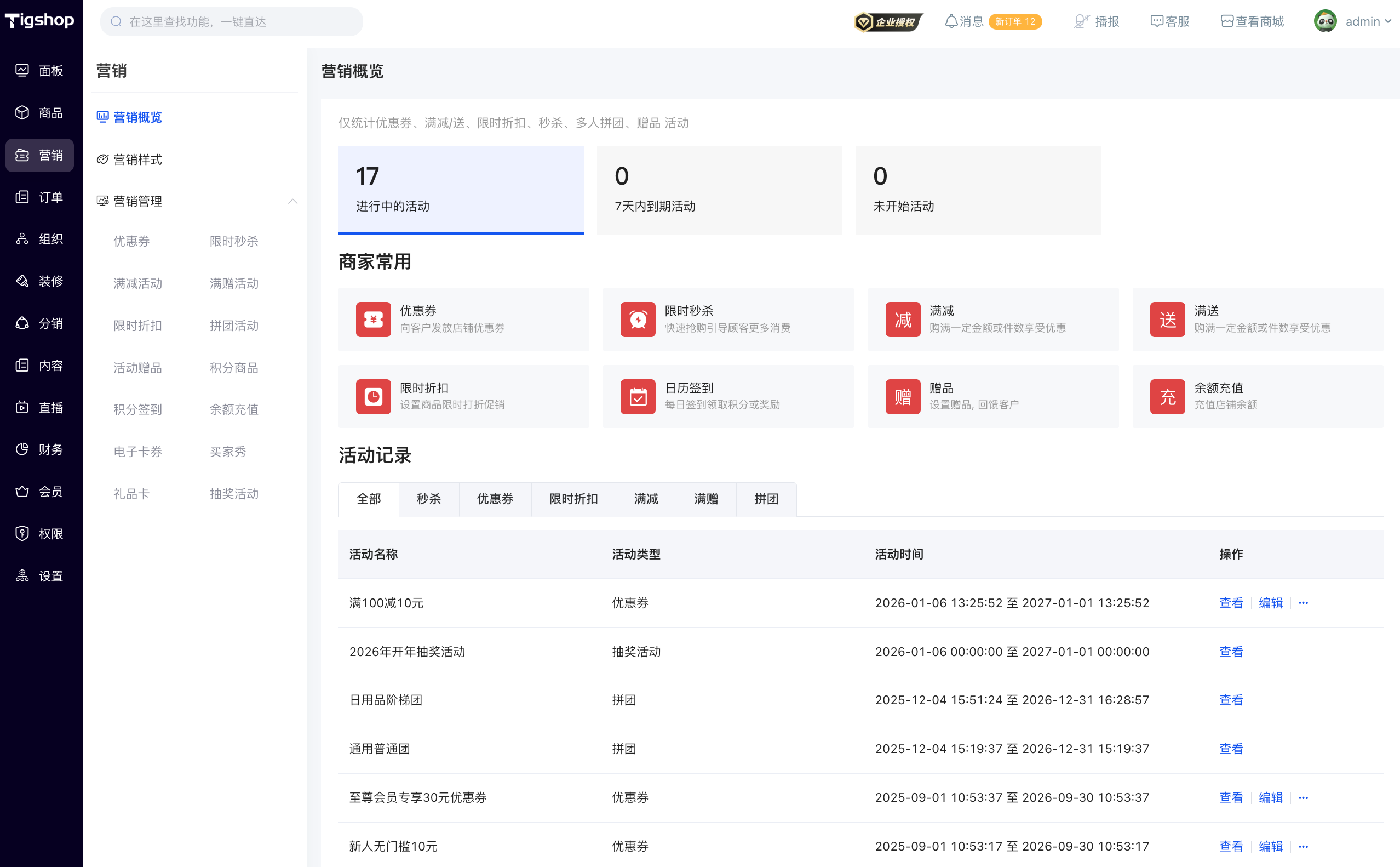Open more actions for 至尊会员专享30元优惠券 row

[x=1303, y=797]
